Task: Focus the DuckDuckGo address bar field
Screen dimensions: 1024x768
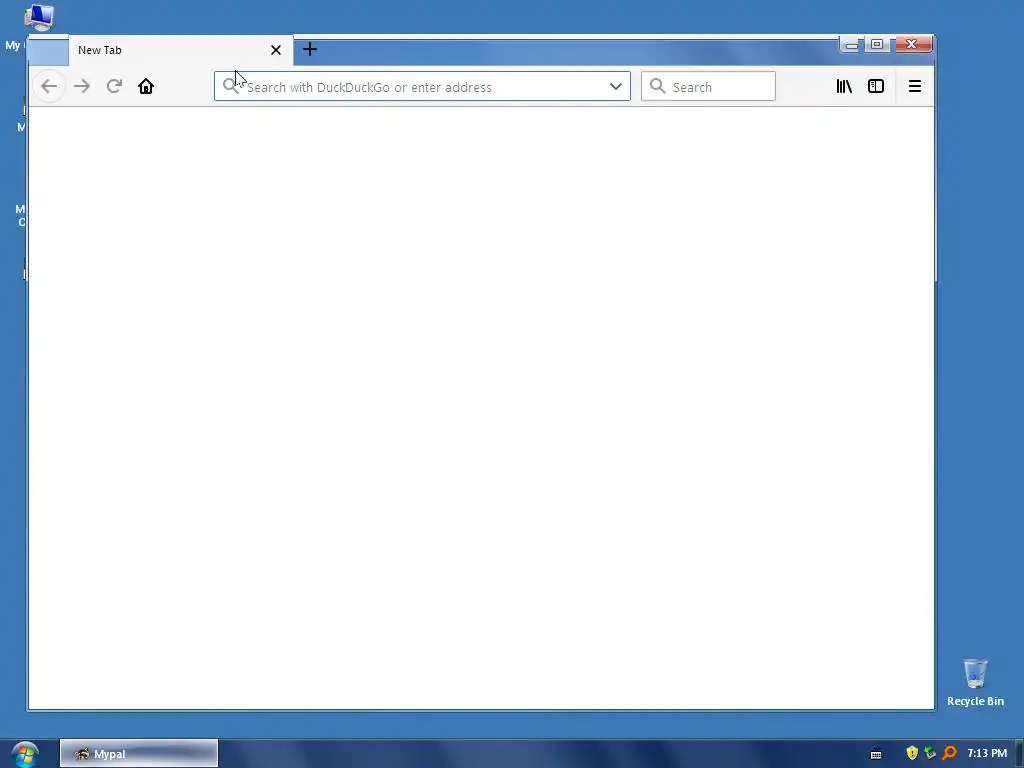Action: (x=422, y=86)
